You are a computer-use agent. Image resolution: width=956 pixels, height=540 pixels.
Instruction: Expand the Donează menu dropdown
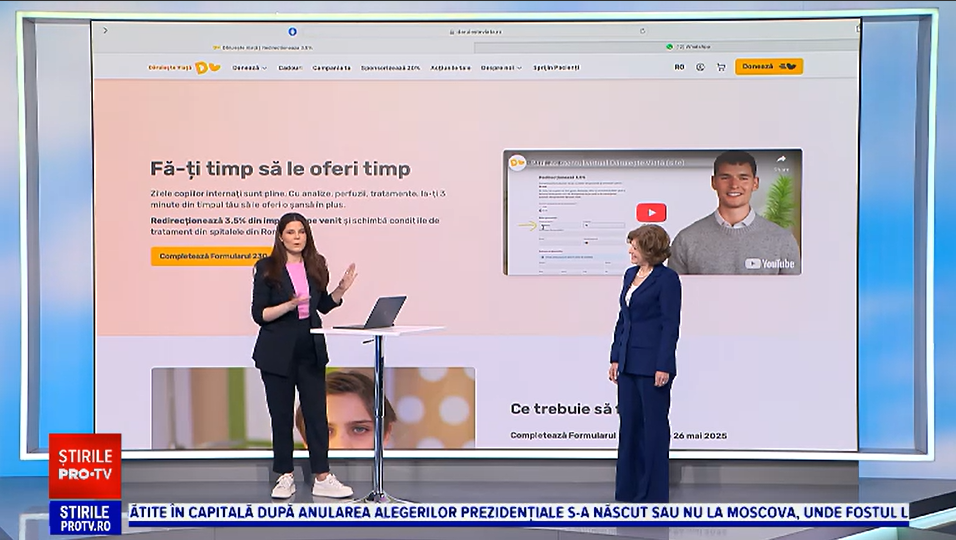(x=249, y=68)
